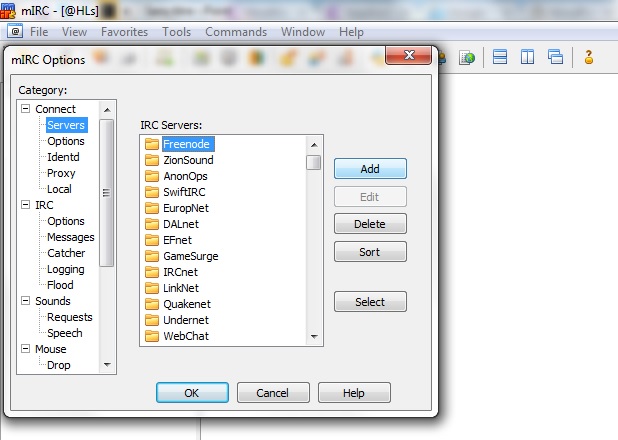
Task: Select Speech under Sounds
Action: click(x=65, y=333)
